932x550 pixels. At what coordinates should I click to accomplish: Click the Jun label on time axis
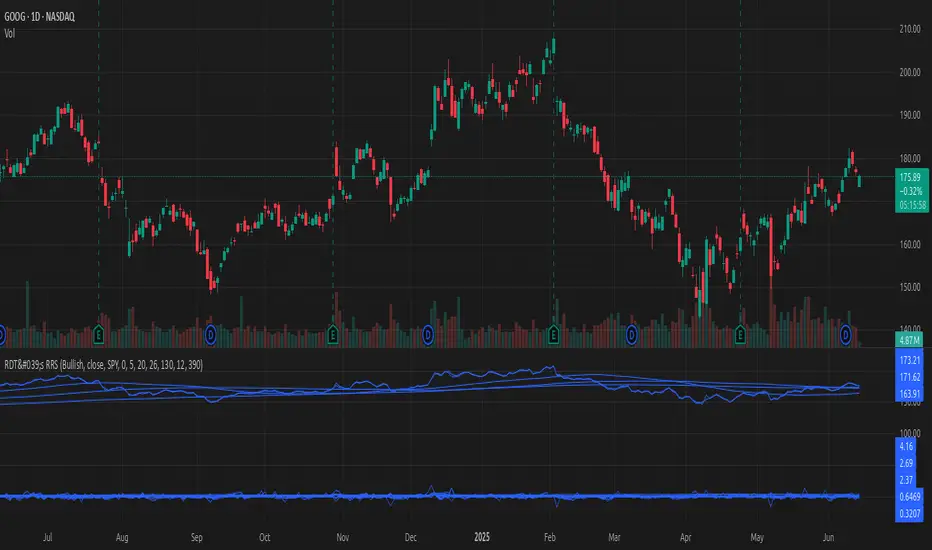click(828, 537)
